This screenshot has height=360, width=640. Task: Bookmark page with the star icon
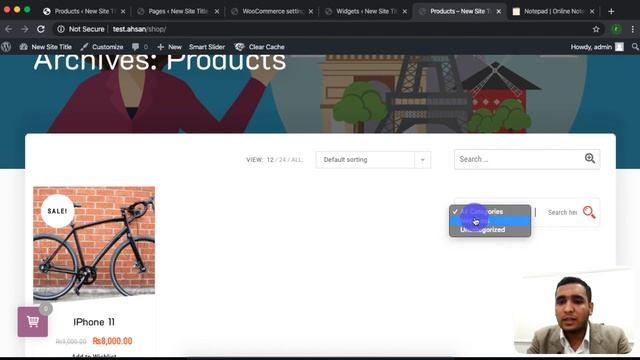596,29
